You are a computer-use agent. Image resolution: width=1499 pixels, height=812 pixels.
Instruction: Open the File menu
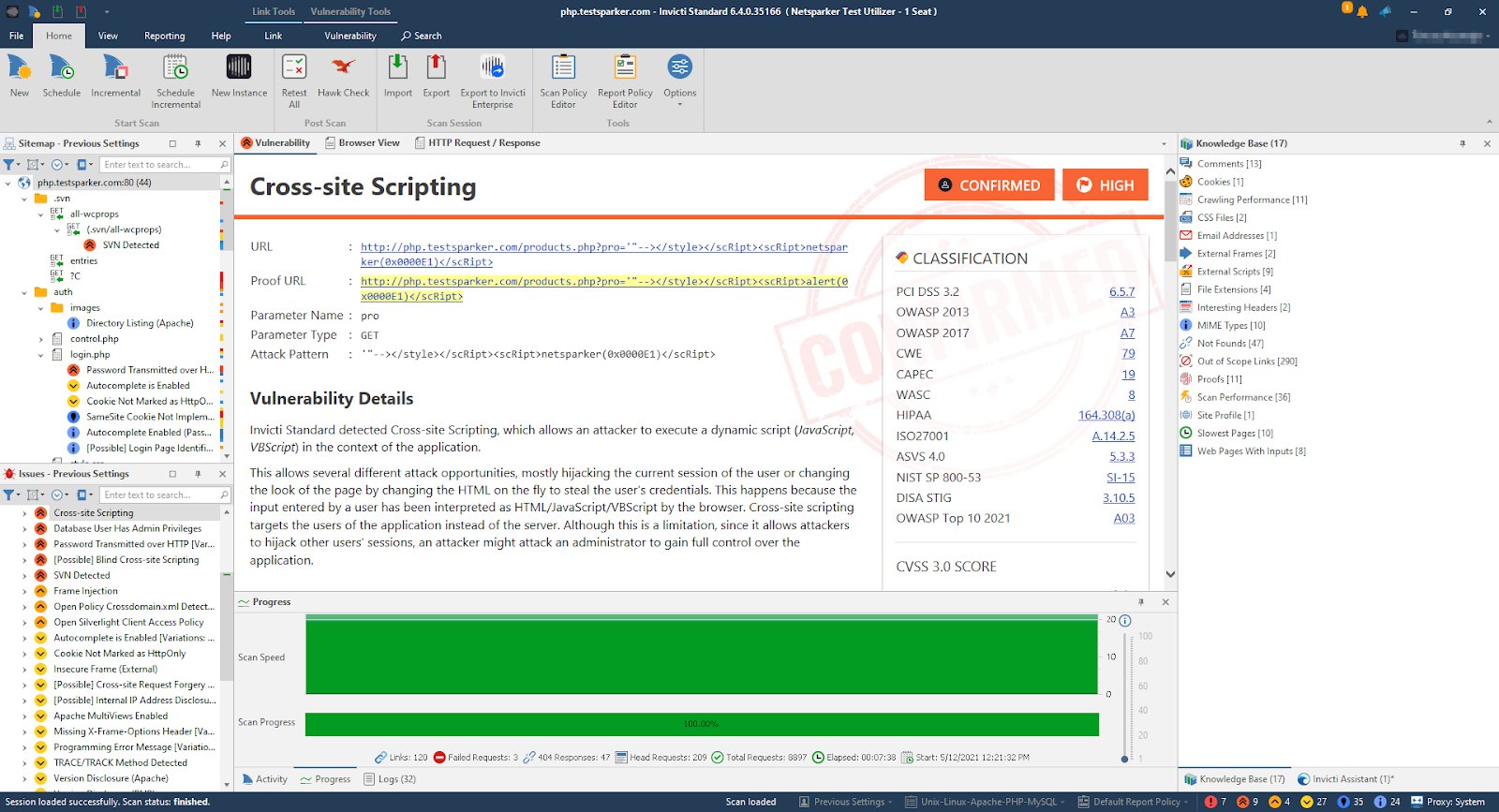[x=17, y=36]
